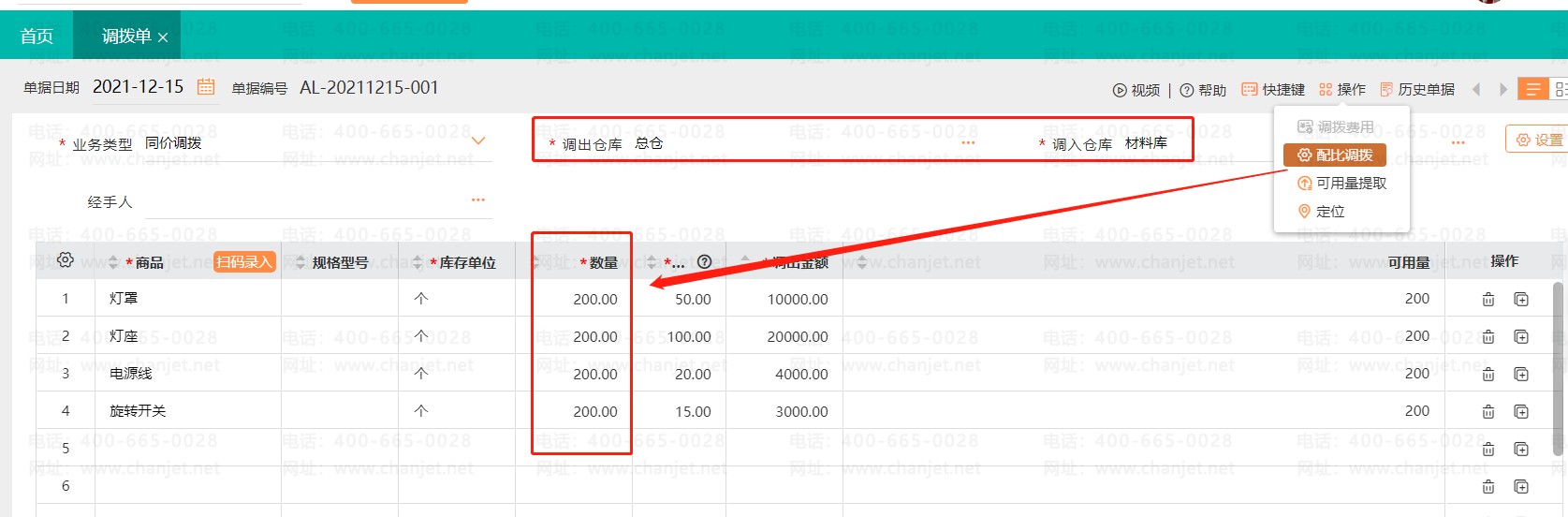The image size is (1568, 517).
Task: Open 经手人 selection ellipsis
Action: point(478,199)
